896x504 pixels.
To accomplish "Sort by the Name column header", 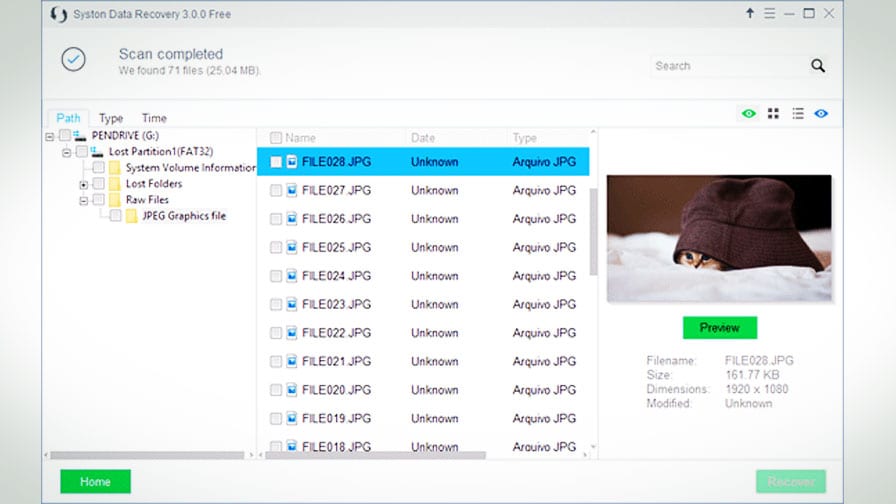I will (301, 138).
